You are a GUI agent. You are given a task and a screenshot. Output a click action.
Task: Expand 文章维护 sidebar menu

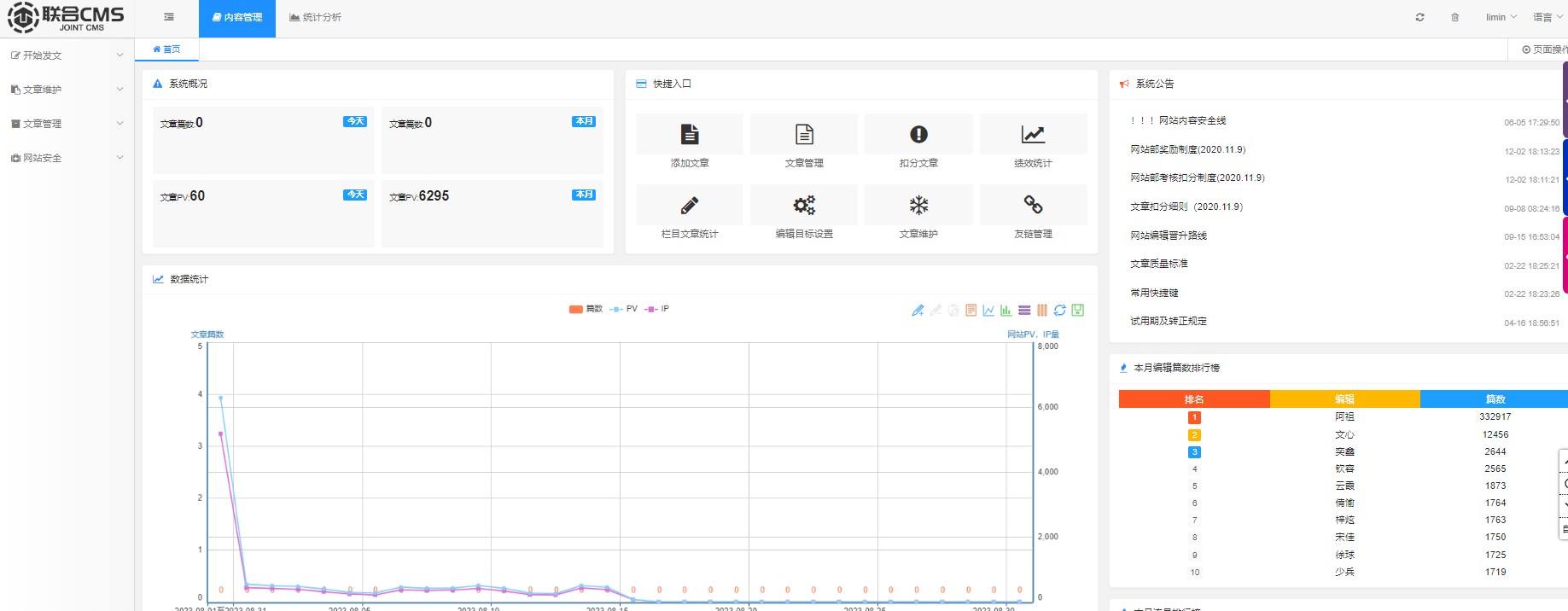pos(67,90)
